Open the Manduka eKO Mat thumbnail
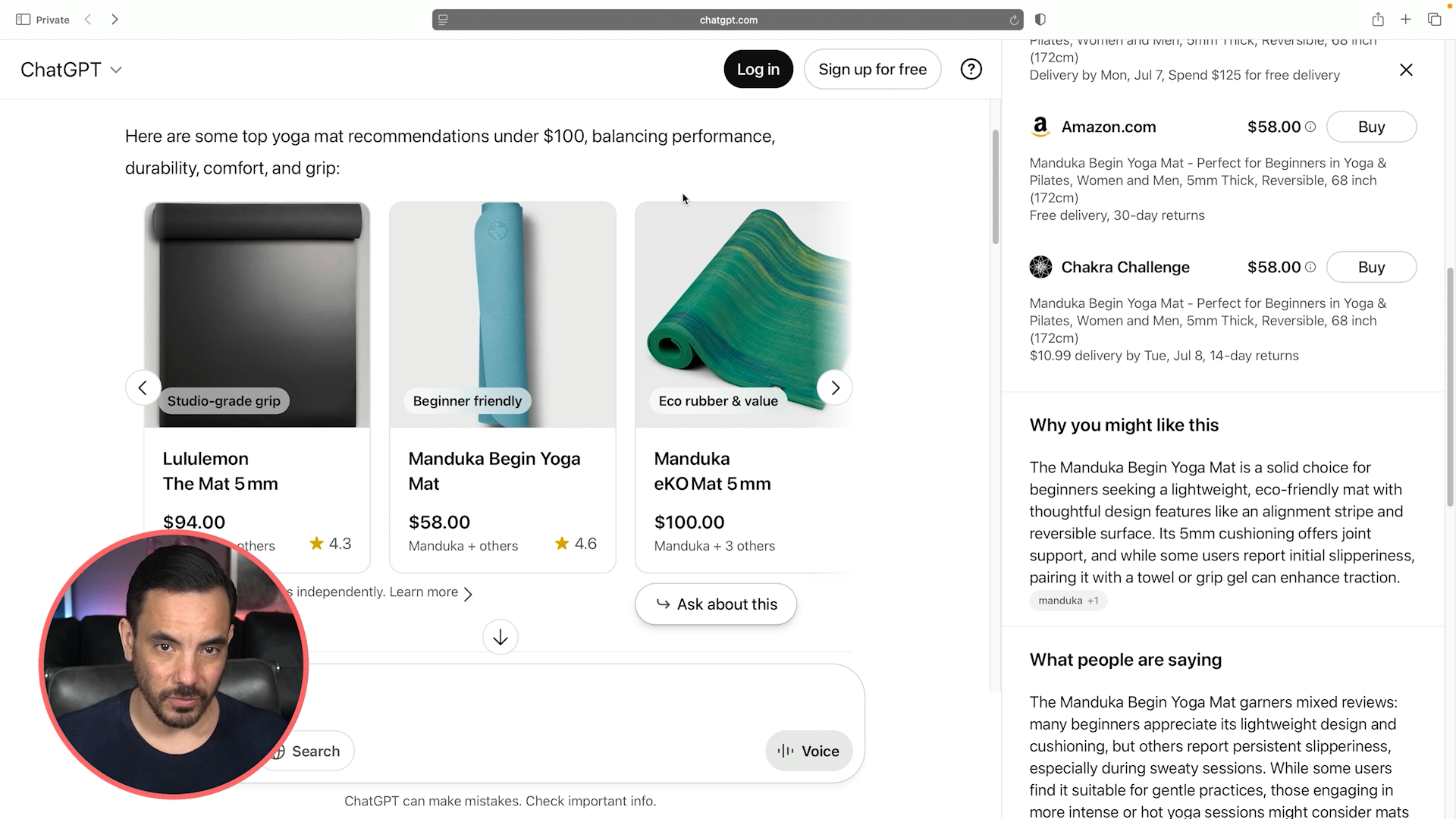 pyautogui.click(x=745, y=314)
